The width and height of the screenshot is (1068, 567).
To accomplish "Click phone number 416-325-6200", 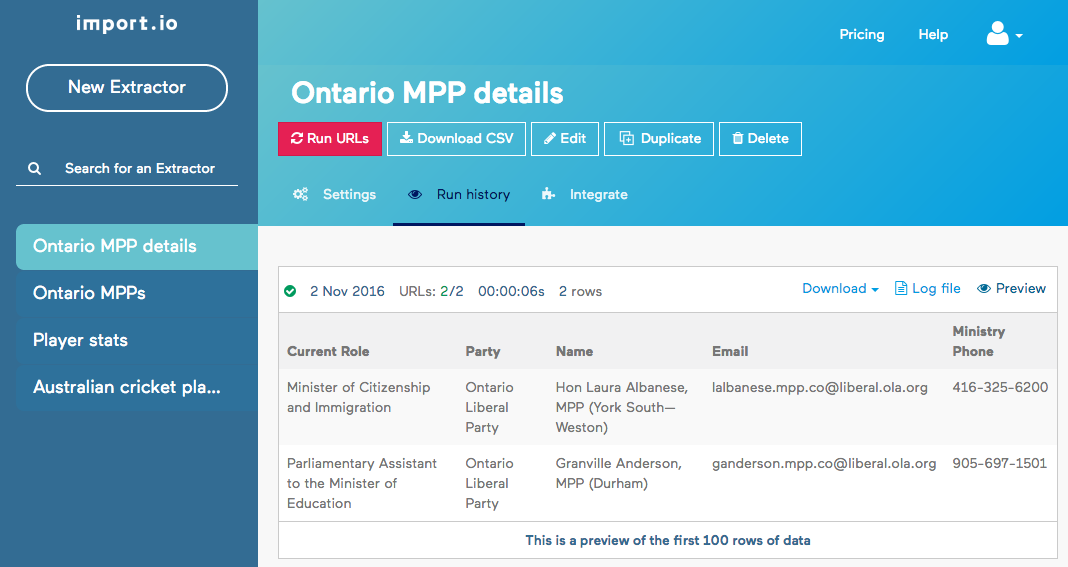I will 1000,387.
